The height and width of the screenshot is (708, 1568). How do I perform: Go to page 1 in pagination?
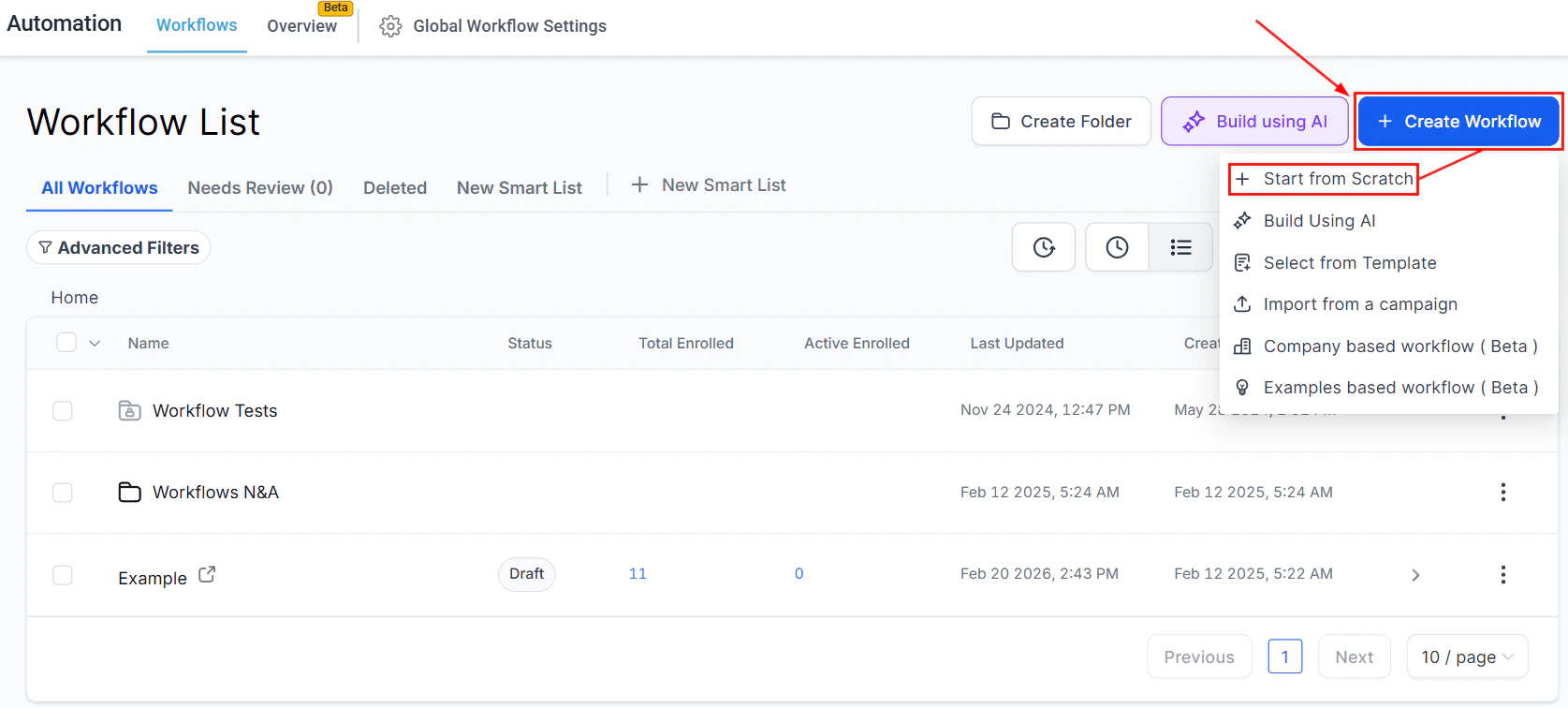point(1285,656)
